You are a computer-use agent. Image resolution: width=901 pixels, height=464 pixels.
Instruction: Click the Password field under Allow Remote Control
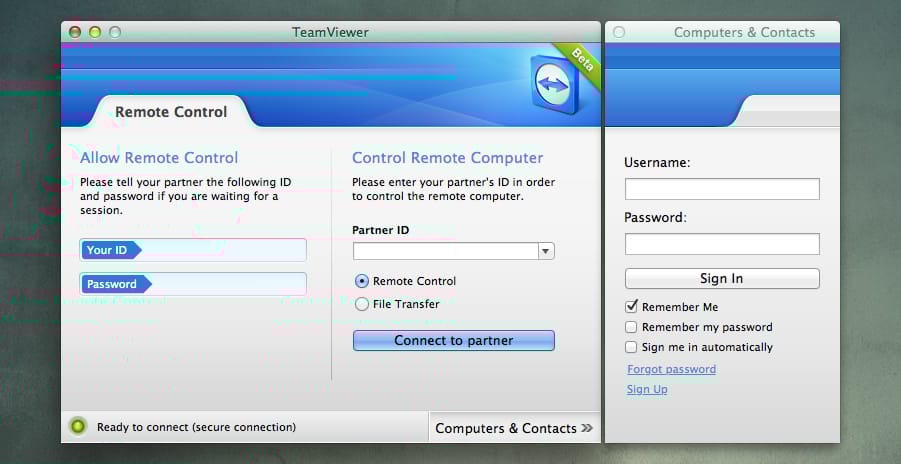coord(193,284)
